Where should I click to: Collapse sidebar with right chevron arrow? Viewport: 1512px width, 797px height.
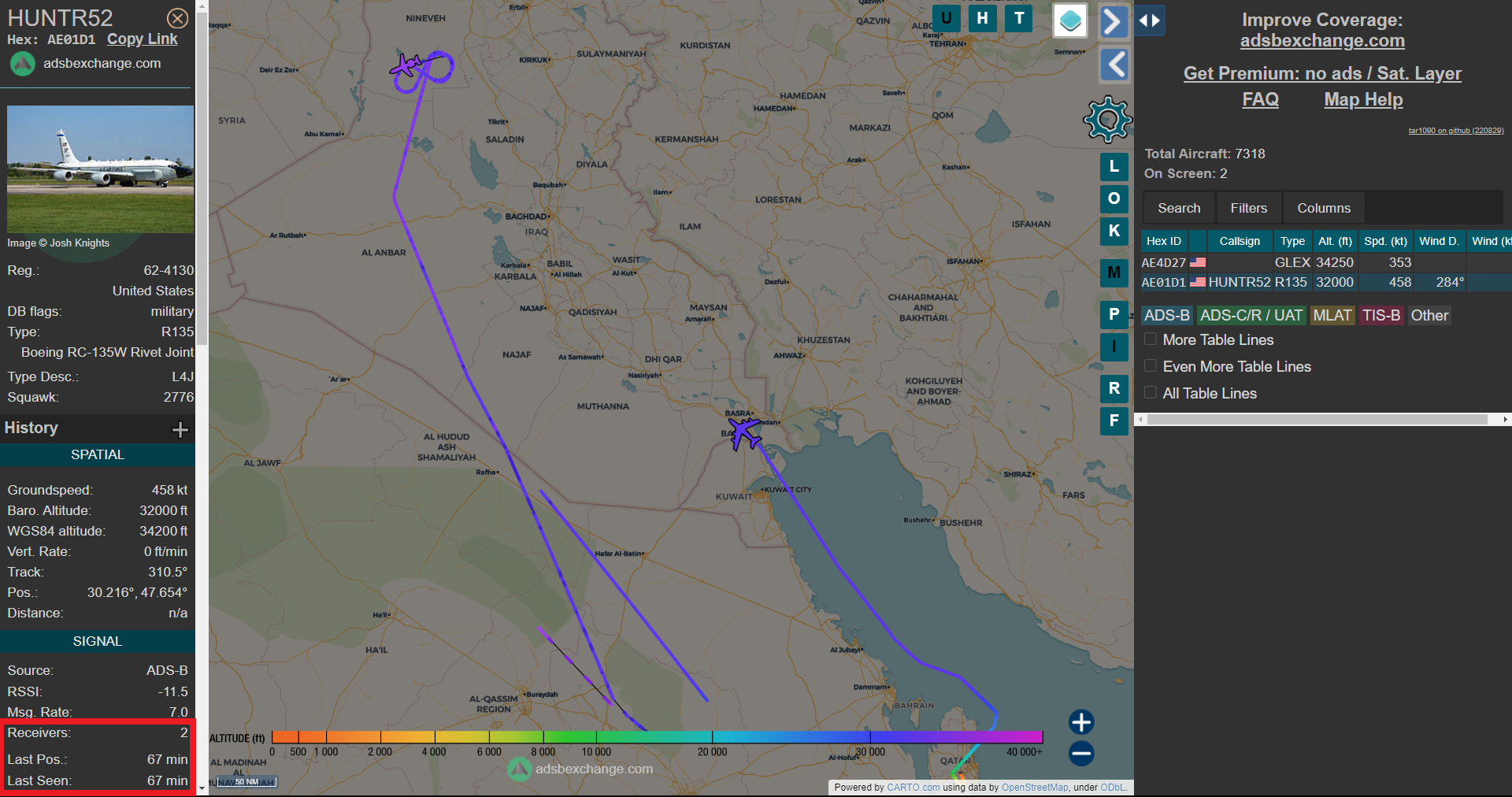(1114, 22)
